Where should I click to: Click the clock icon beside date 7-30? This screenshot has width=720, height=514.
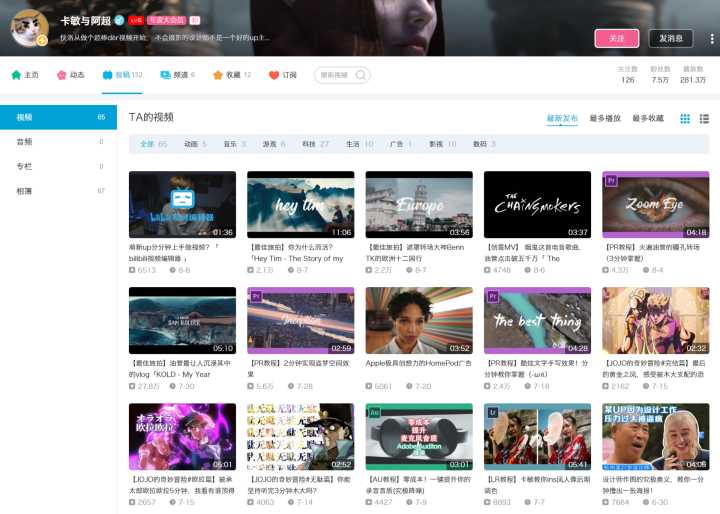(x=173, y=386)
